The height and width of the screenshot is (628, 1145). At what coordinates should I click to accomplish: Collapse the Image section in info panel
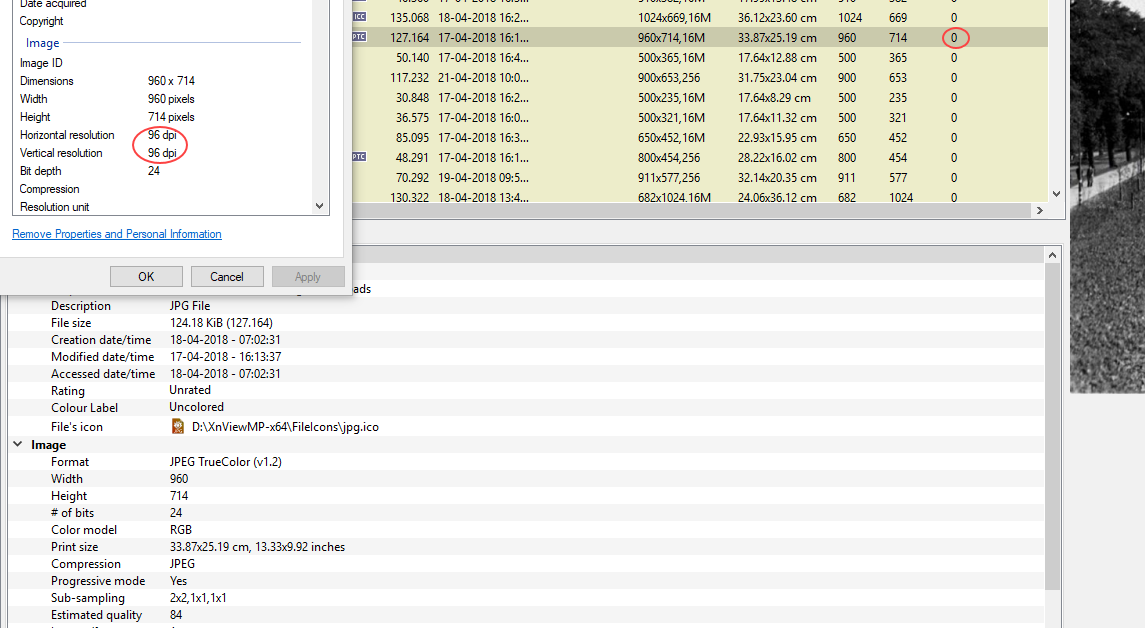click(18, 444)
